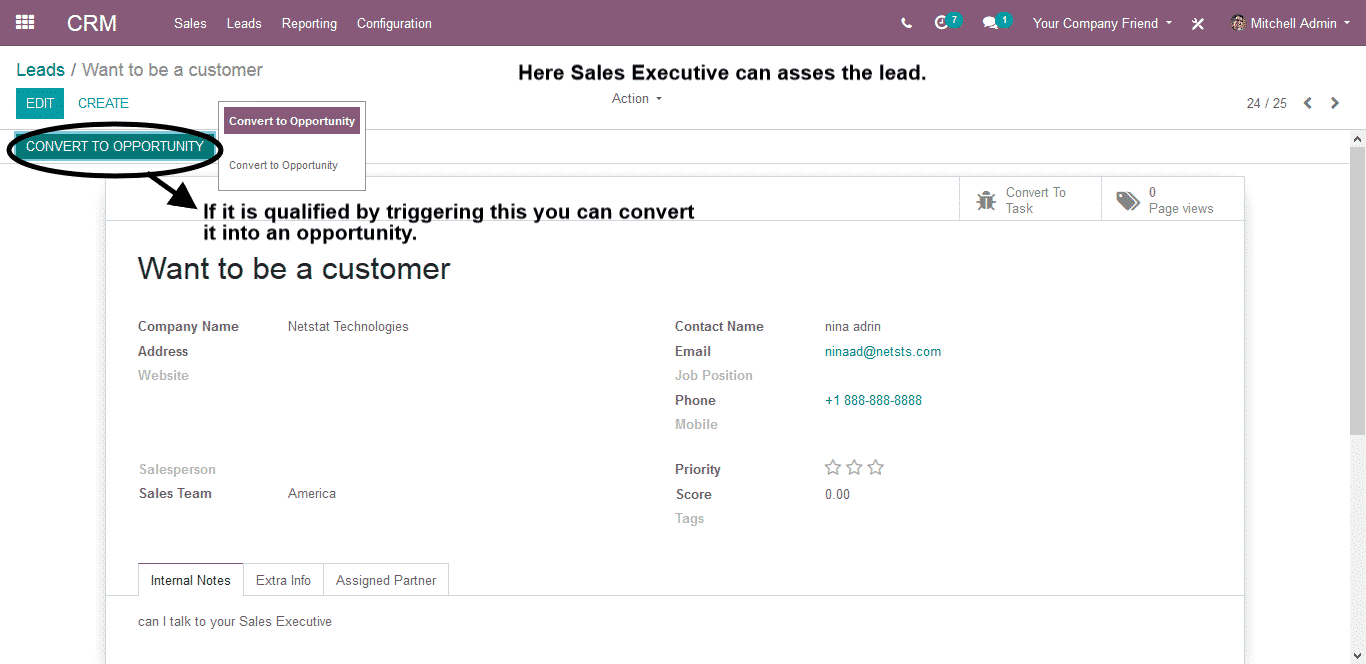Click the note text about Sales Executive
Viewport: 1366px width, 664px height.
pyautogui.click(x=235, y=621)
